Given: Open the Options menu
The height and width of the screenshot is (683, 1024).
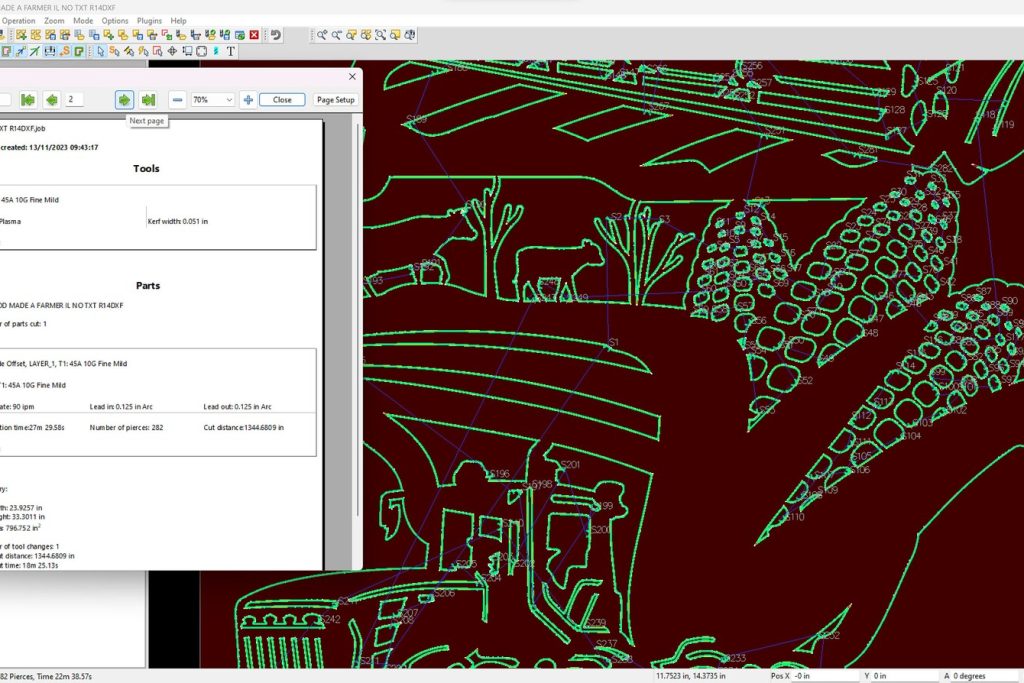Looking at the screenshot, I should click(x=115, y=20).
